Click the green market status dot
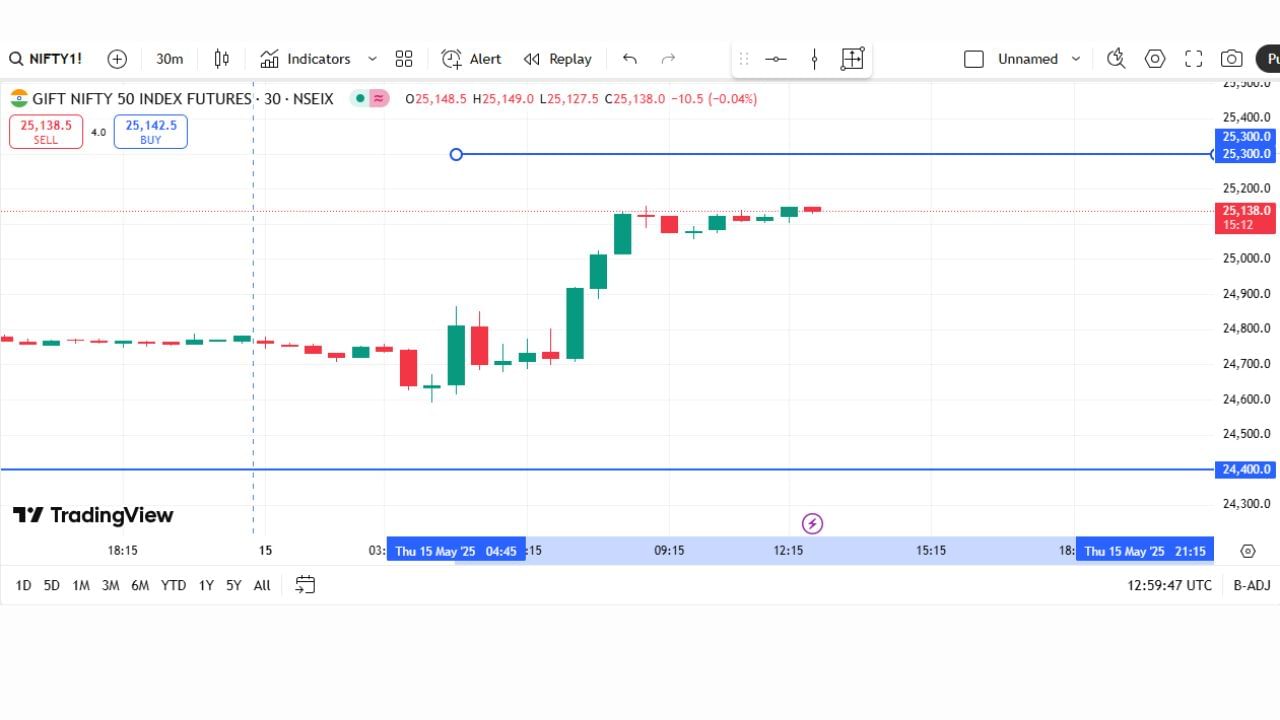 pyautogui.click(x=360, y=99)
